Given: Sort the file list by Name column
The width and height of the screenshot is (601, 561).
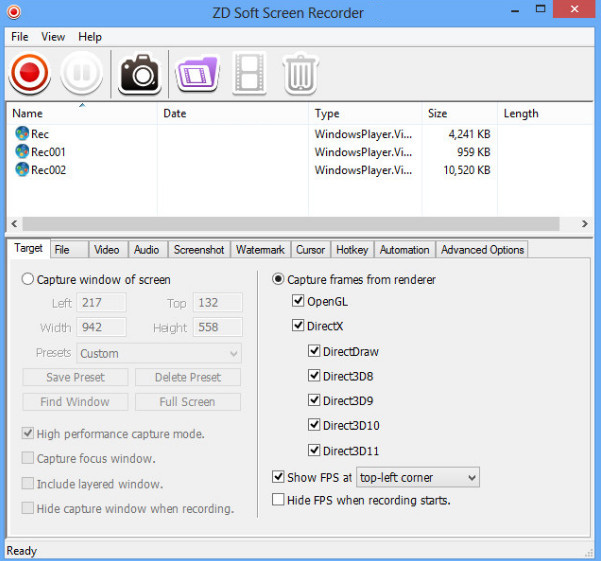Looking at the screenshot, I should [x=82, y=113].
